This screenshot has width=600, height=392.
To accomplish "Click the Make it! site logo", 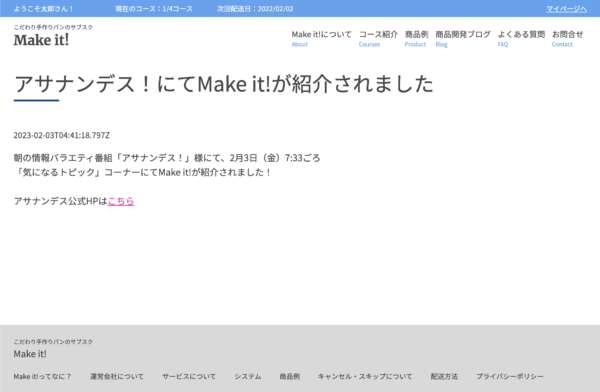I will coord(41,40).
